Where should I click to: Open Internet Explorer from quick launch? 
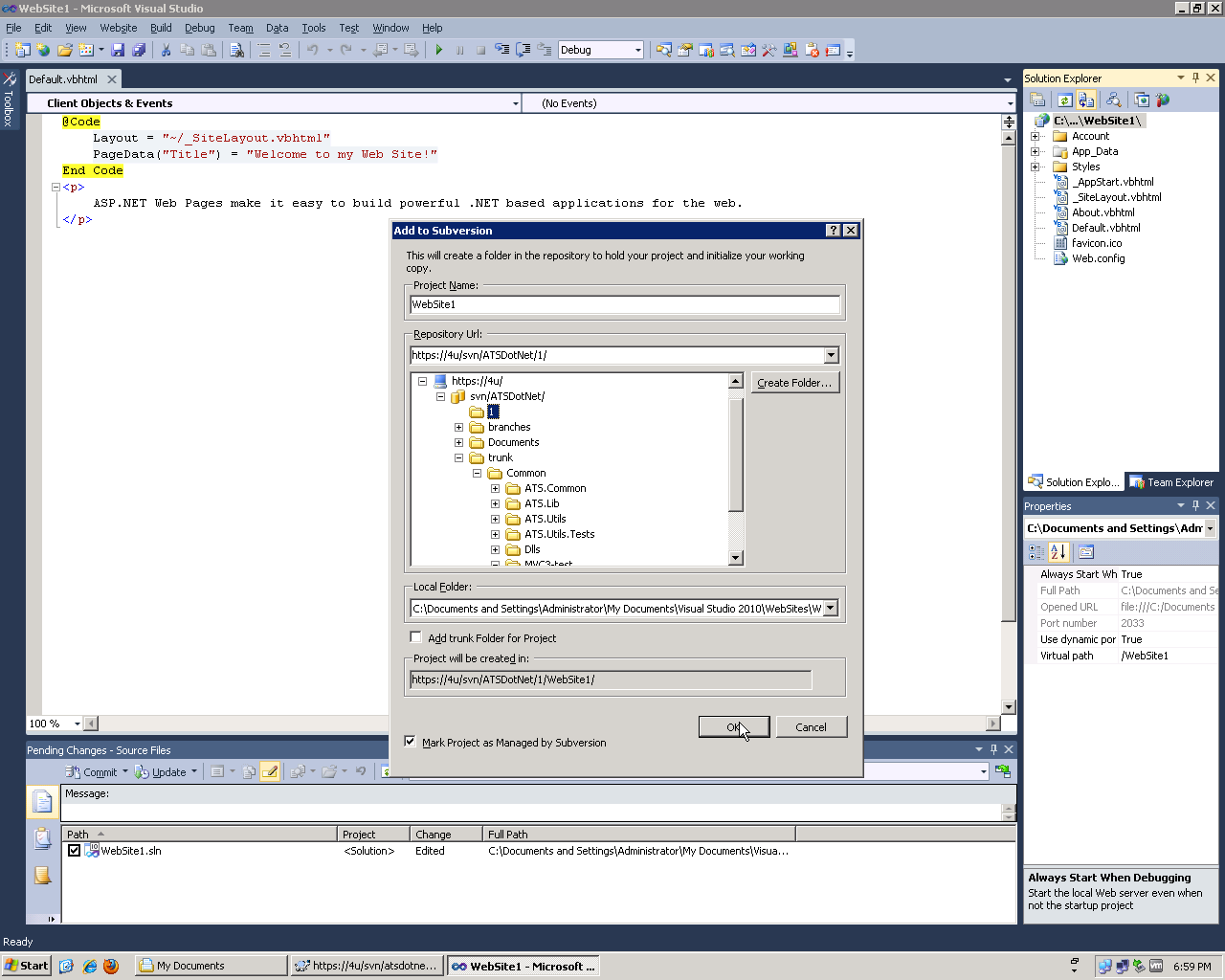tap(89, 966)
